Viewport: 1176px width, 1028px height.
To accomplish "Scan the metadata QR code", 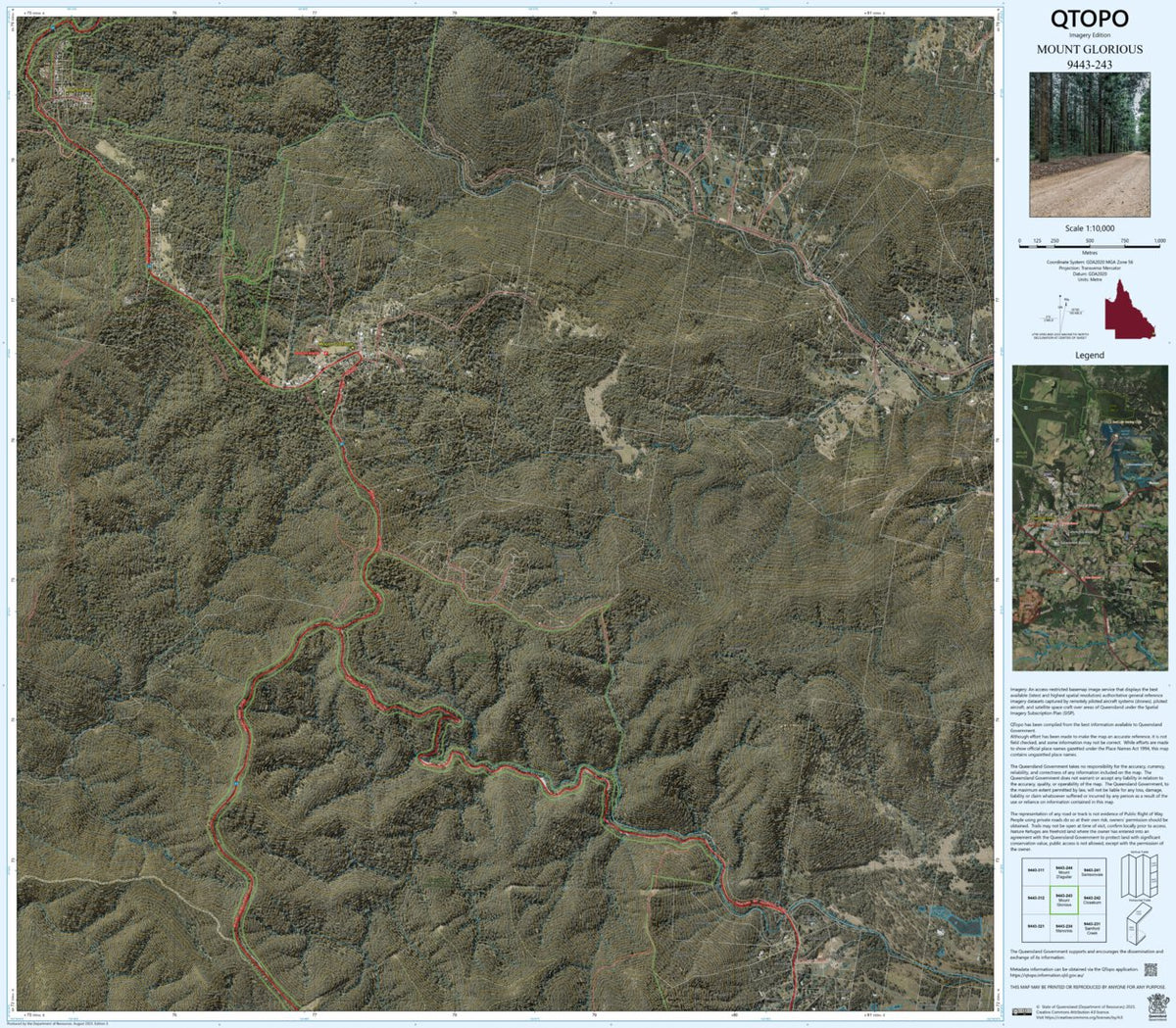I will 1151,970.
